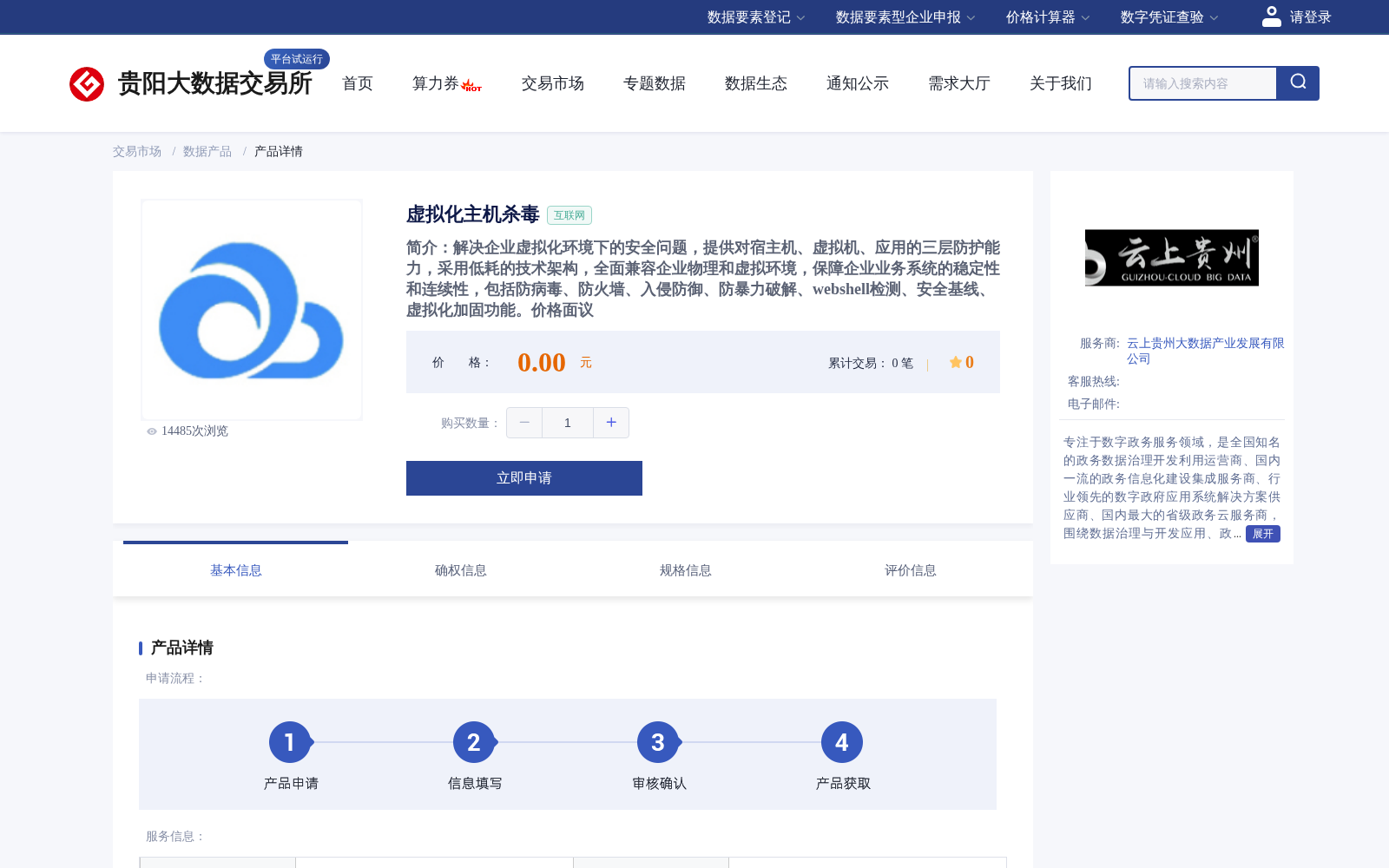Click step 1 产品申请 circle

click(290, 742)
